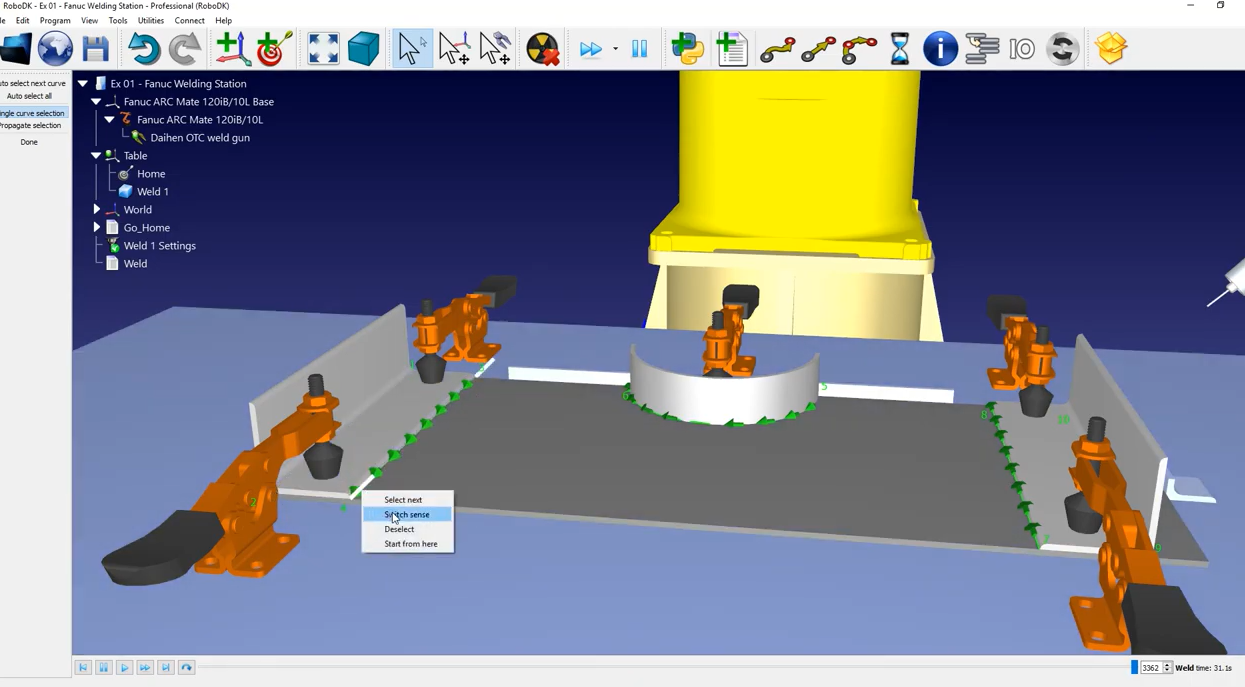Image resolution: width=1245 pixels, height=687 pixels.
Task: Click the Auto select all button
Action: click(x=29, y=96)
